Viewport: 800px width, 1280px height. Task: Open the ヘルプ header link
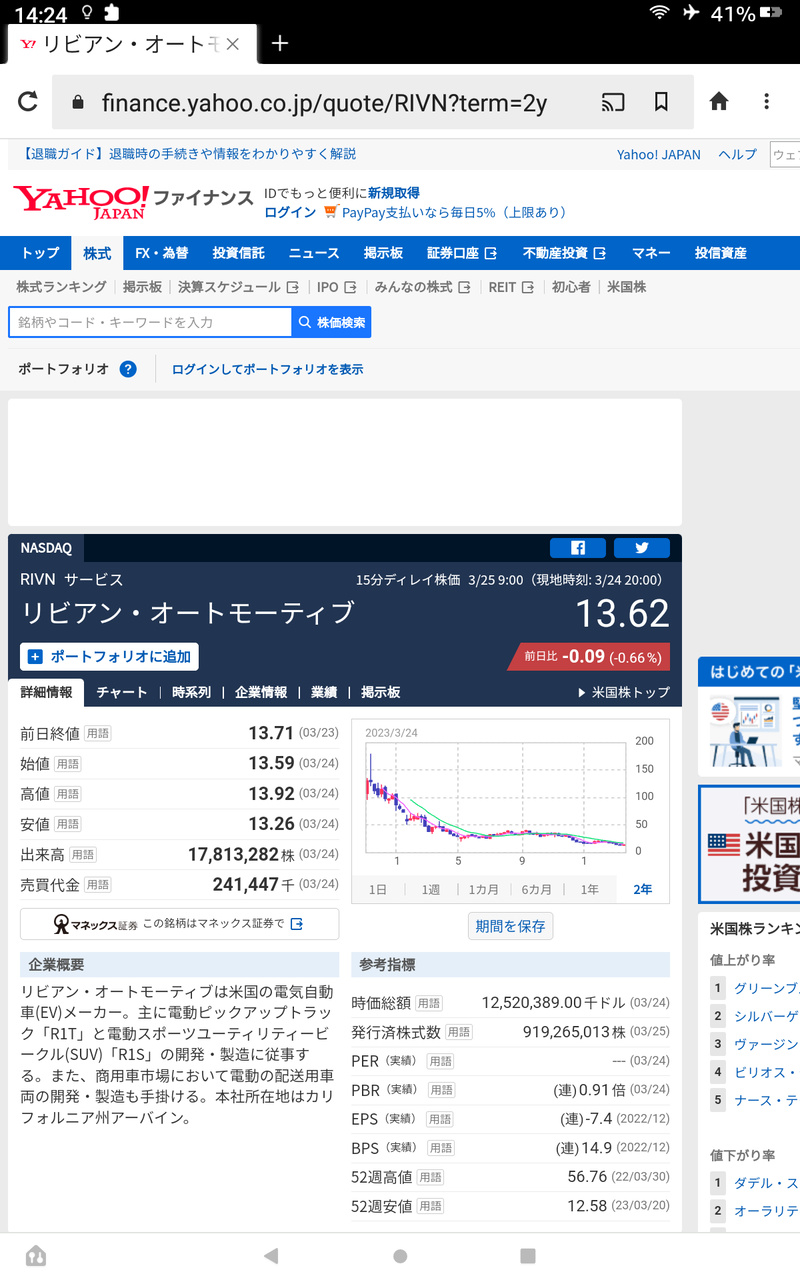[738, 155]
